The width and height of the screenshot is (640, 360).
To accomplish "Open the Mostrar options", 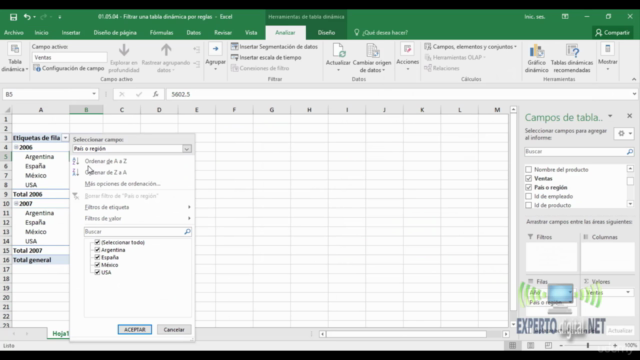I will [607, 56].
